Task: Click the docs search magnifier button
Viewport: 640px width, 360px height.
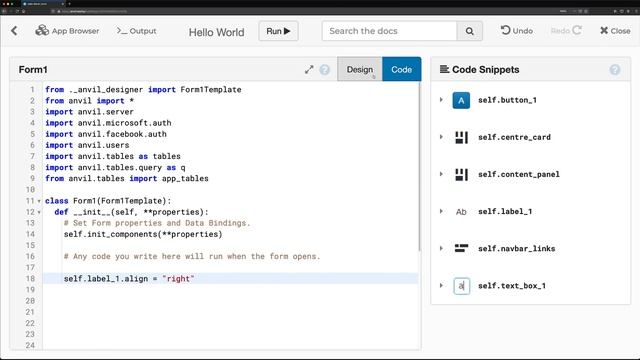Action: (470, 31)
